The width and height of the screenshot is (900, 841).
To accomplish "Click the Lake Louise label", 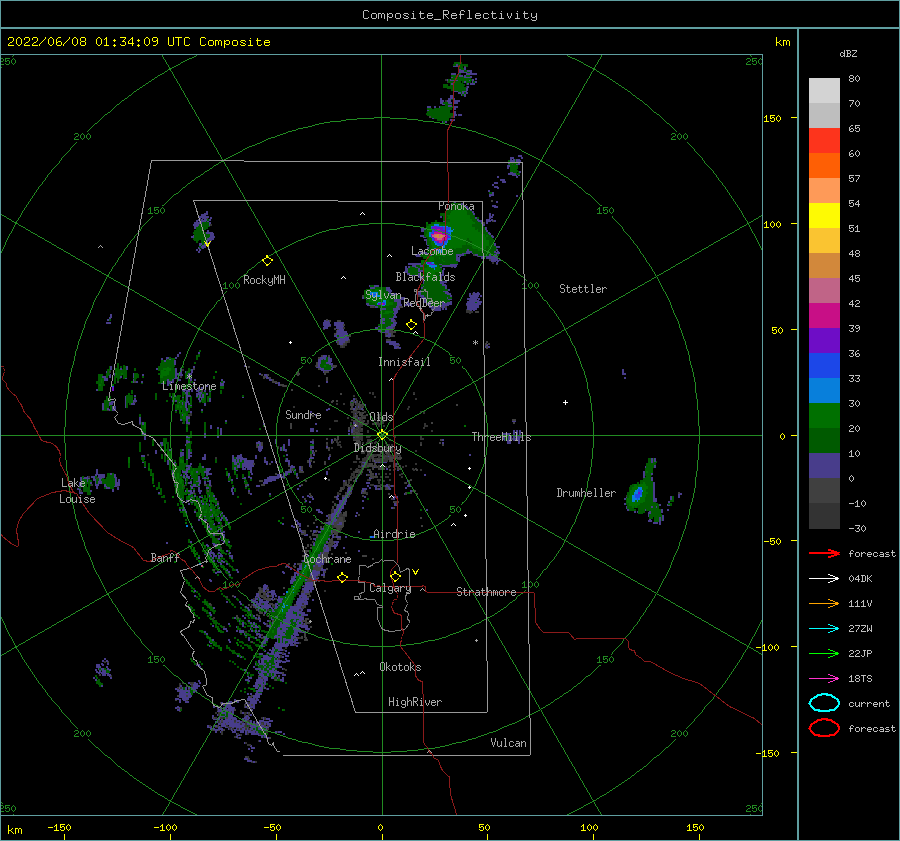I will coord(77,491).
